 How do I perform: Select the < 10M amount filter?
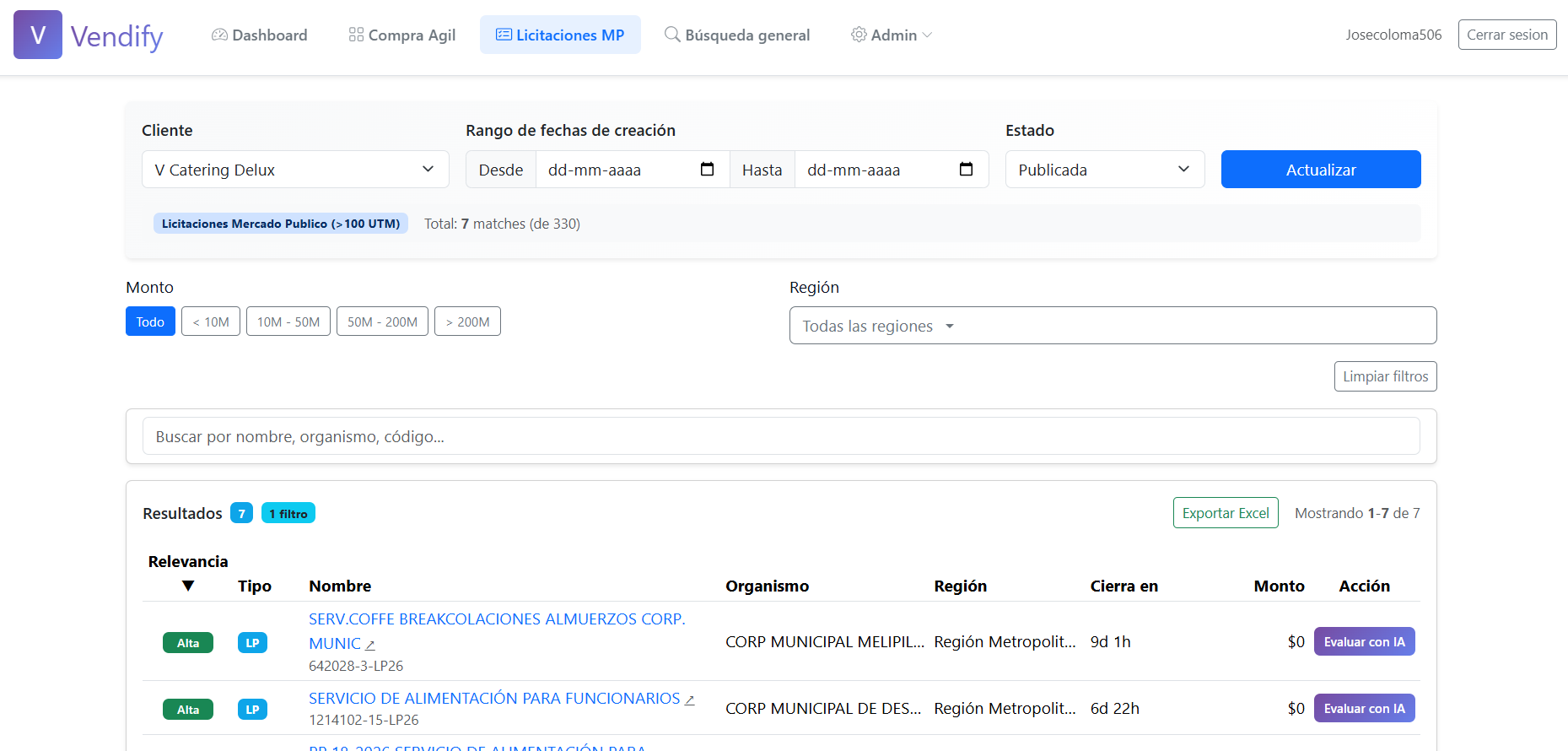click(211, 321)
